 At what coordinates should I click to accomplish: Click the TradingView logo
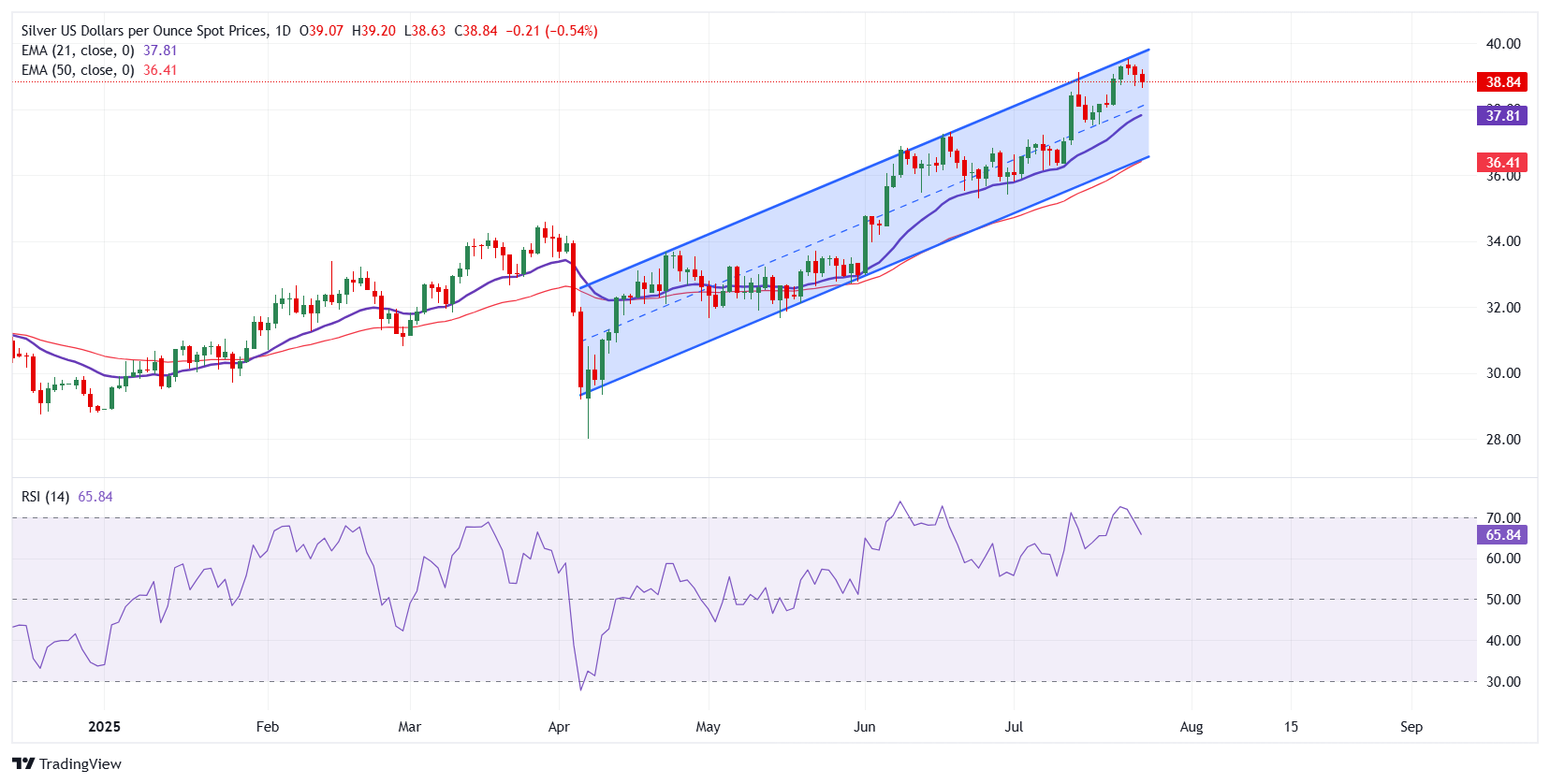[67, 763]
